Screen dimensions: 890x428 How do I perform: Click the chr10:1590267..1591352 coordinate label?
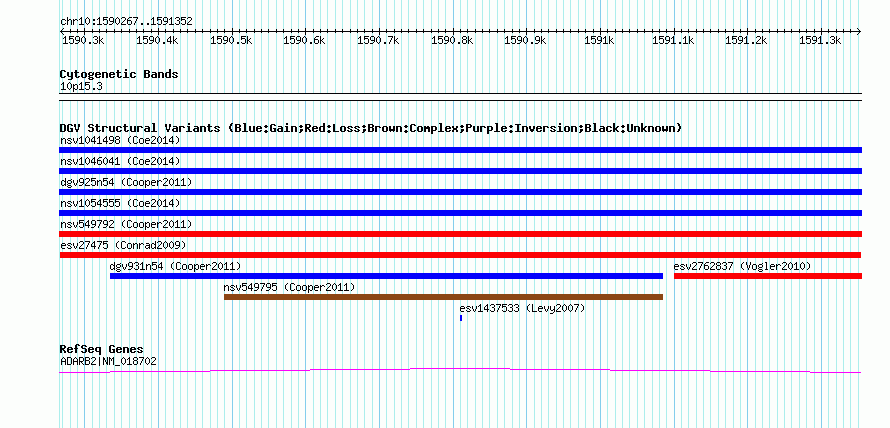[127, 22]
